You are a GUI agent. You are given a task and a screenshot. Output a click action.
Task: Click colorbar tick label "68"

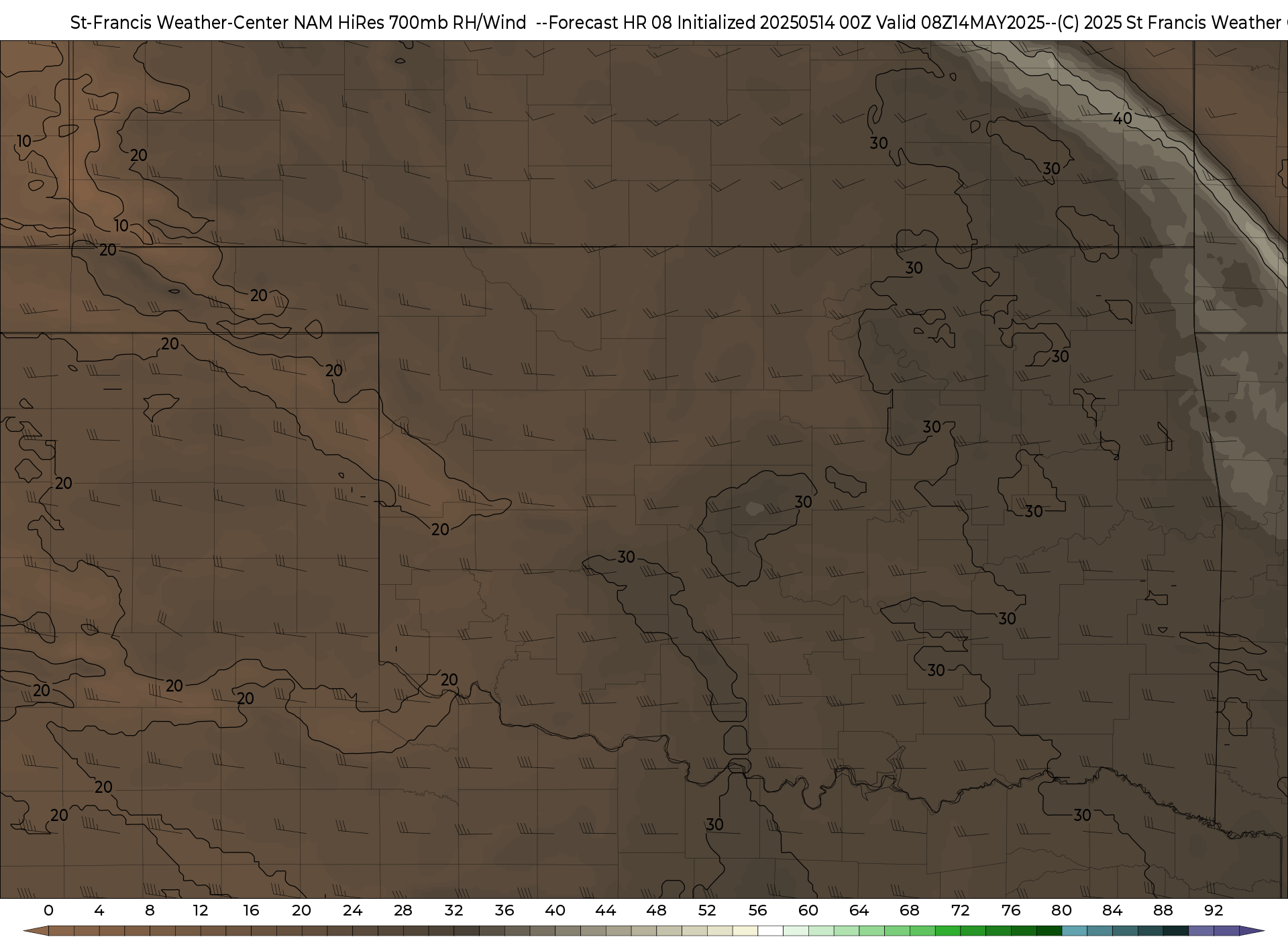[910, 911]
